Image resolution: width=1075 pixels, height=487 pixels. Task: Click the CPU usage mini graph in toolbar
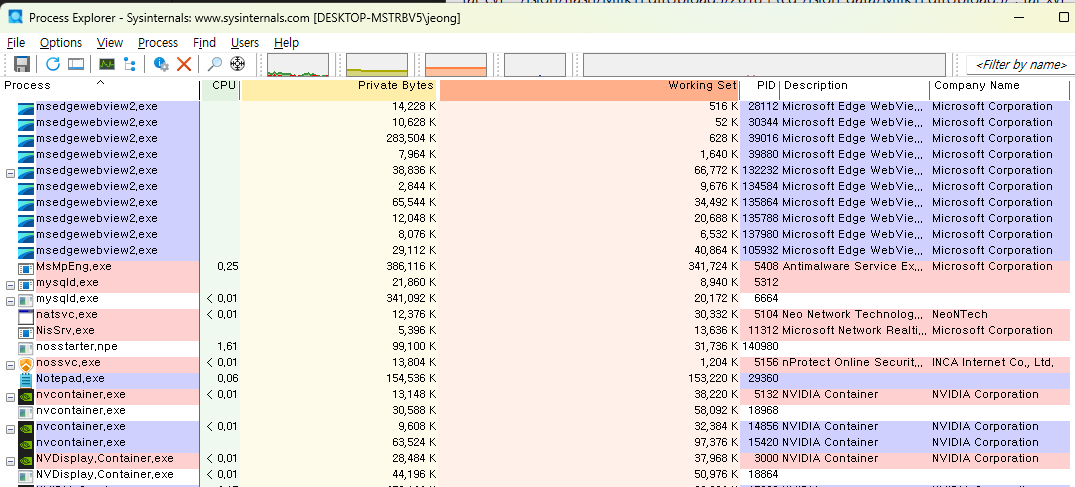tap(298, 65)
